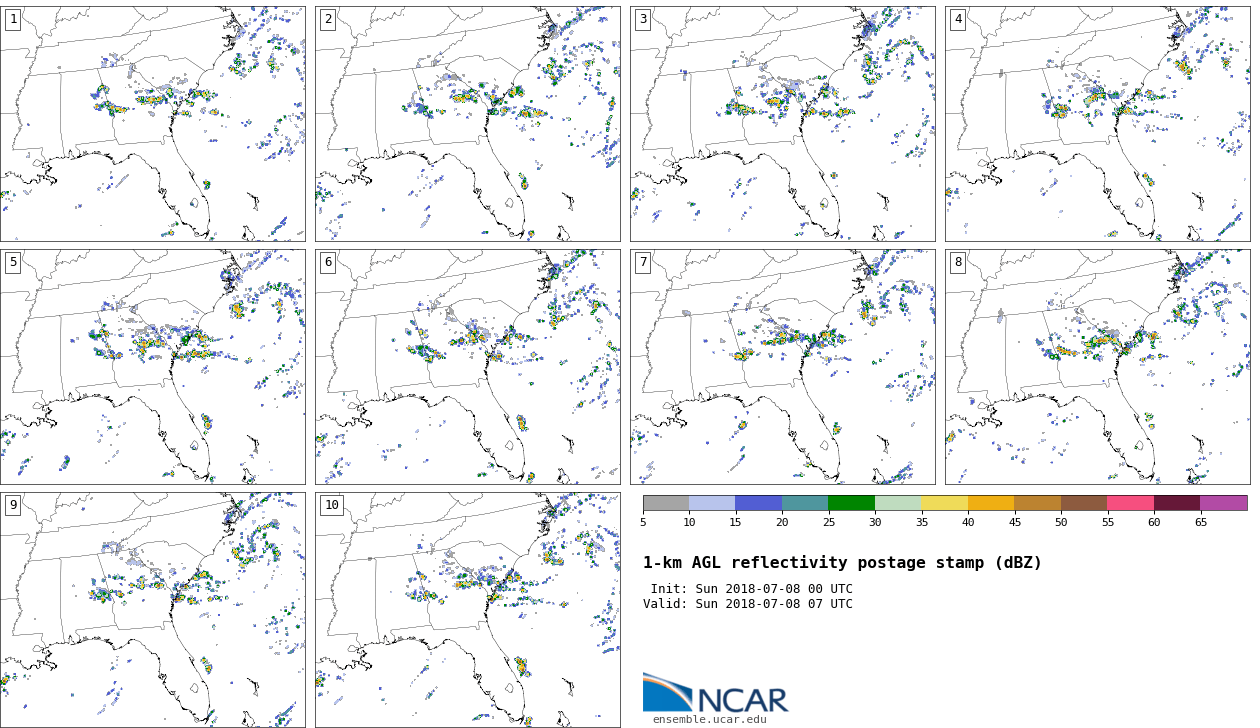Click the '7' member number label

pyautogui.click(x=643, y=263)
